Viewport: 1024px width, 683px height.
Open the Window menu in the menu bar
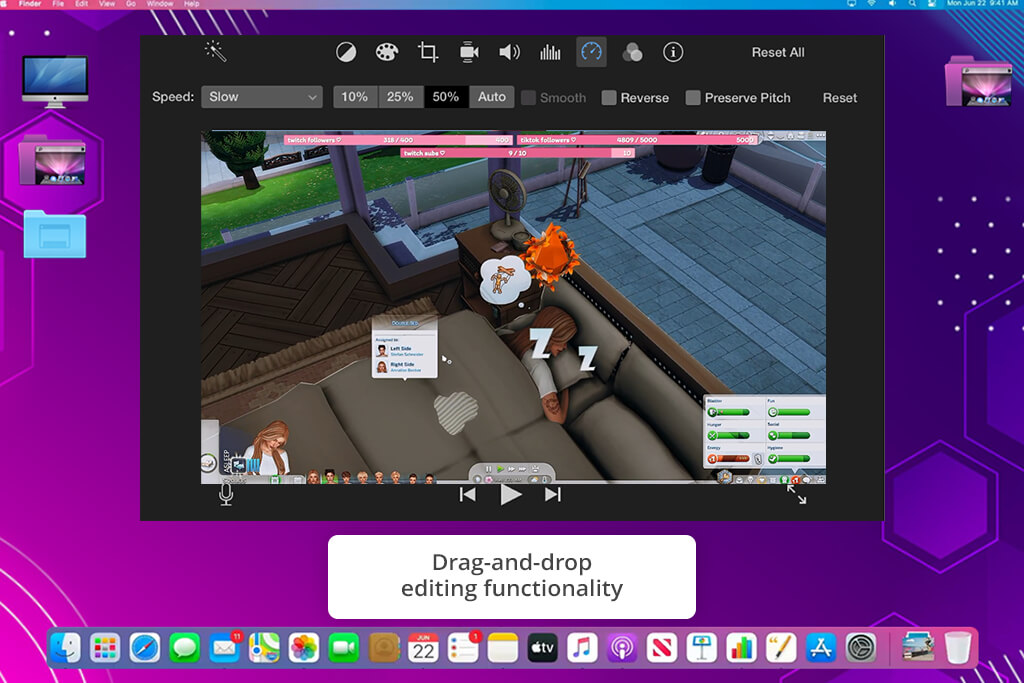tap(160, 3)
